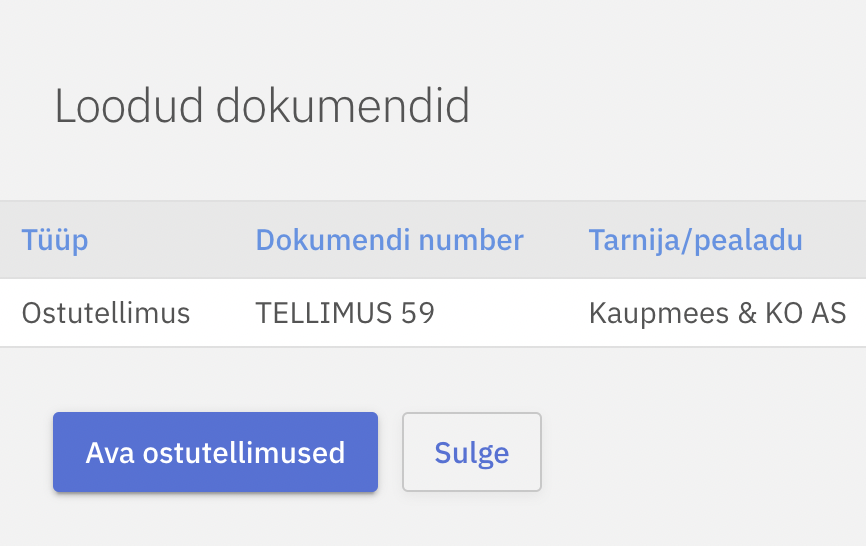Click supplier Kaupmees & KO AS cell
The image size is (866, 546).
(717, 313)
